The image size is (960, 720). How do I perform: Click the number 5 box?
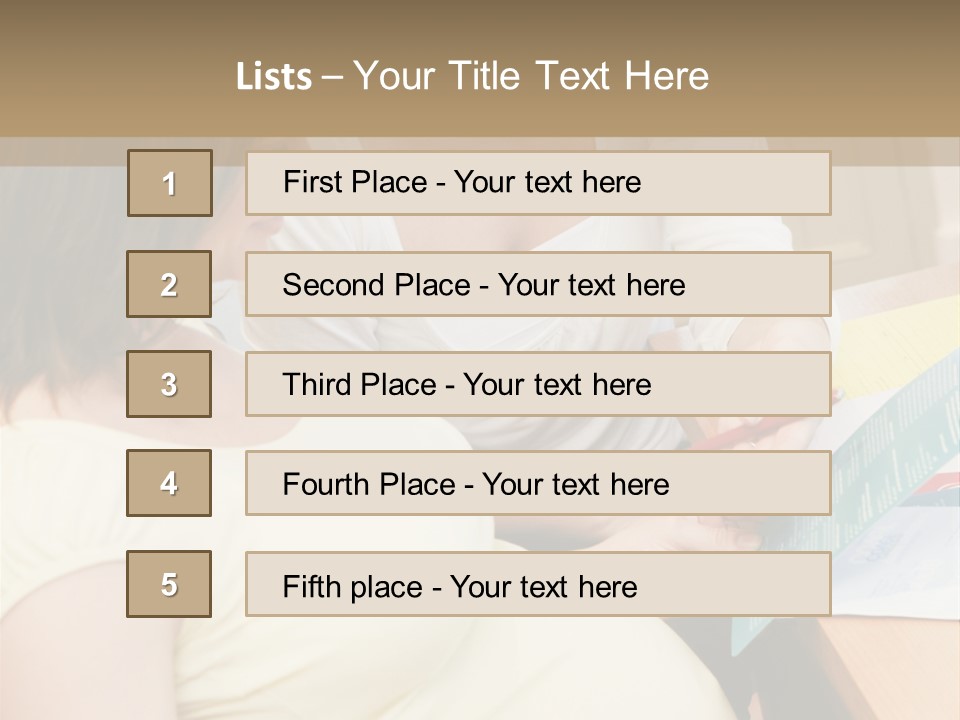[x=169, y=584]
